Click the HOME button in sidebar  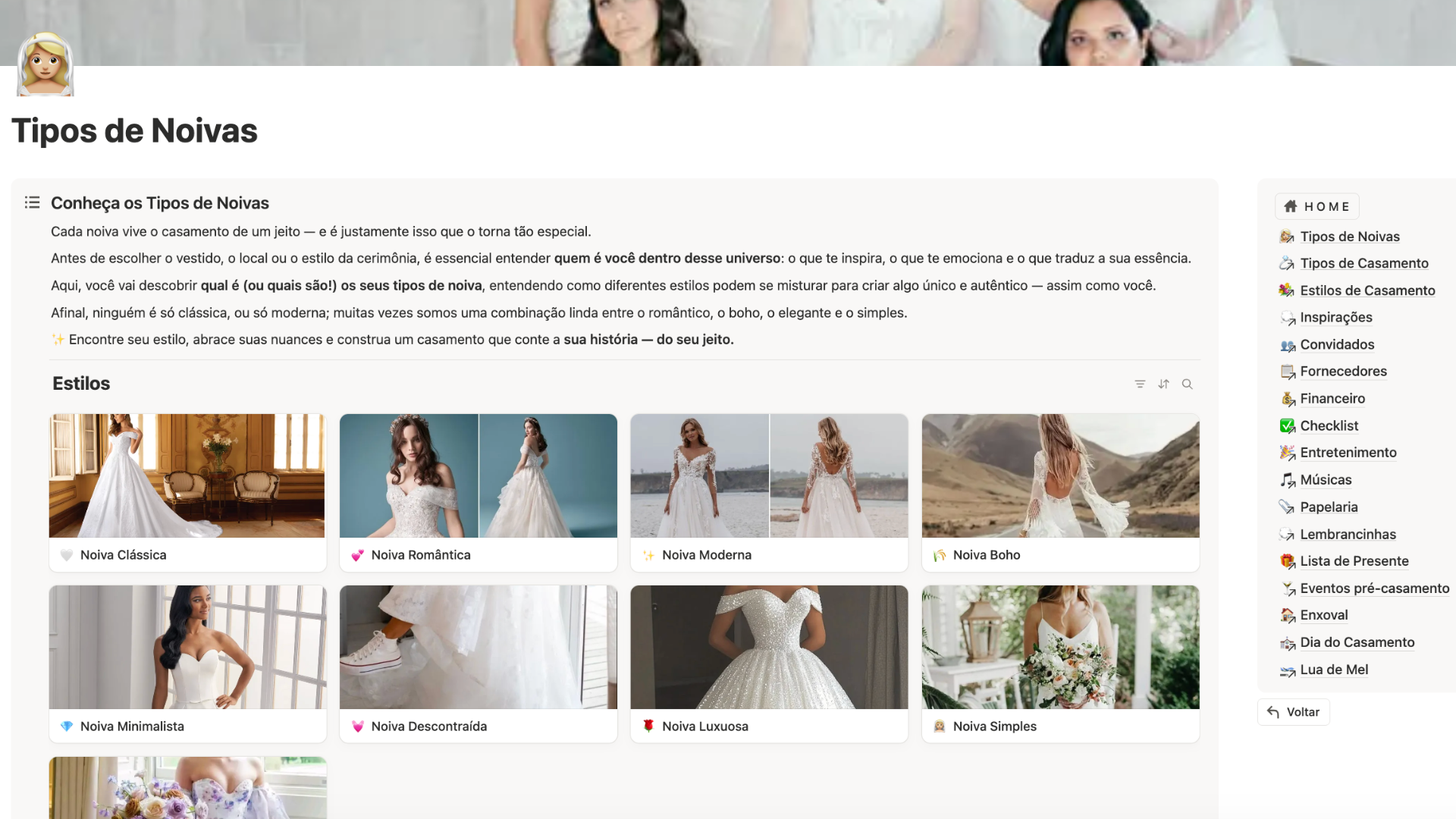pyautogui.click(x=1317, y=206)
